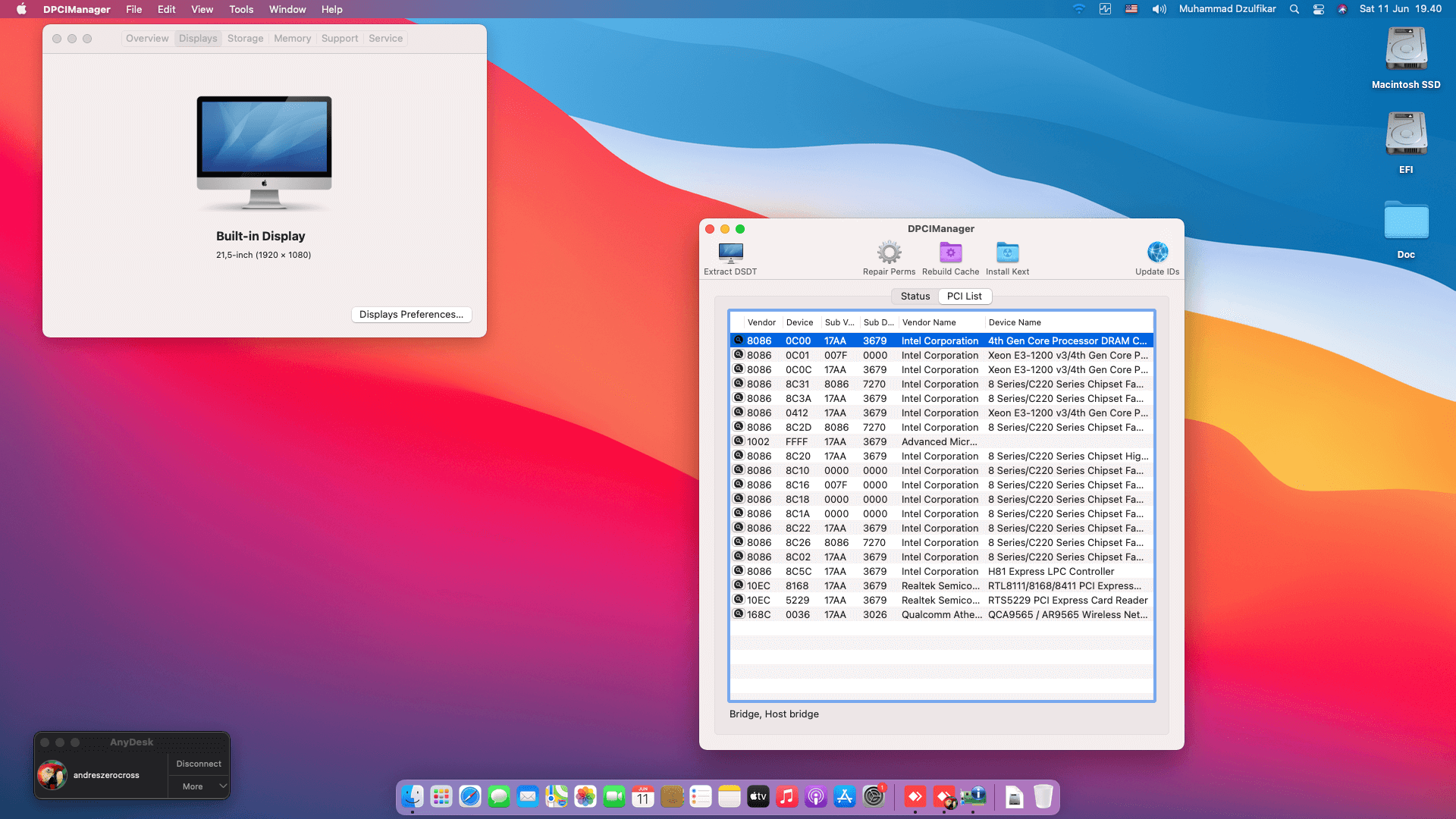Open Apple TV from the Dock
The width and height of the screenshot is (1456, 819).
tap(758, 796)
